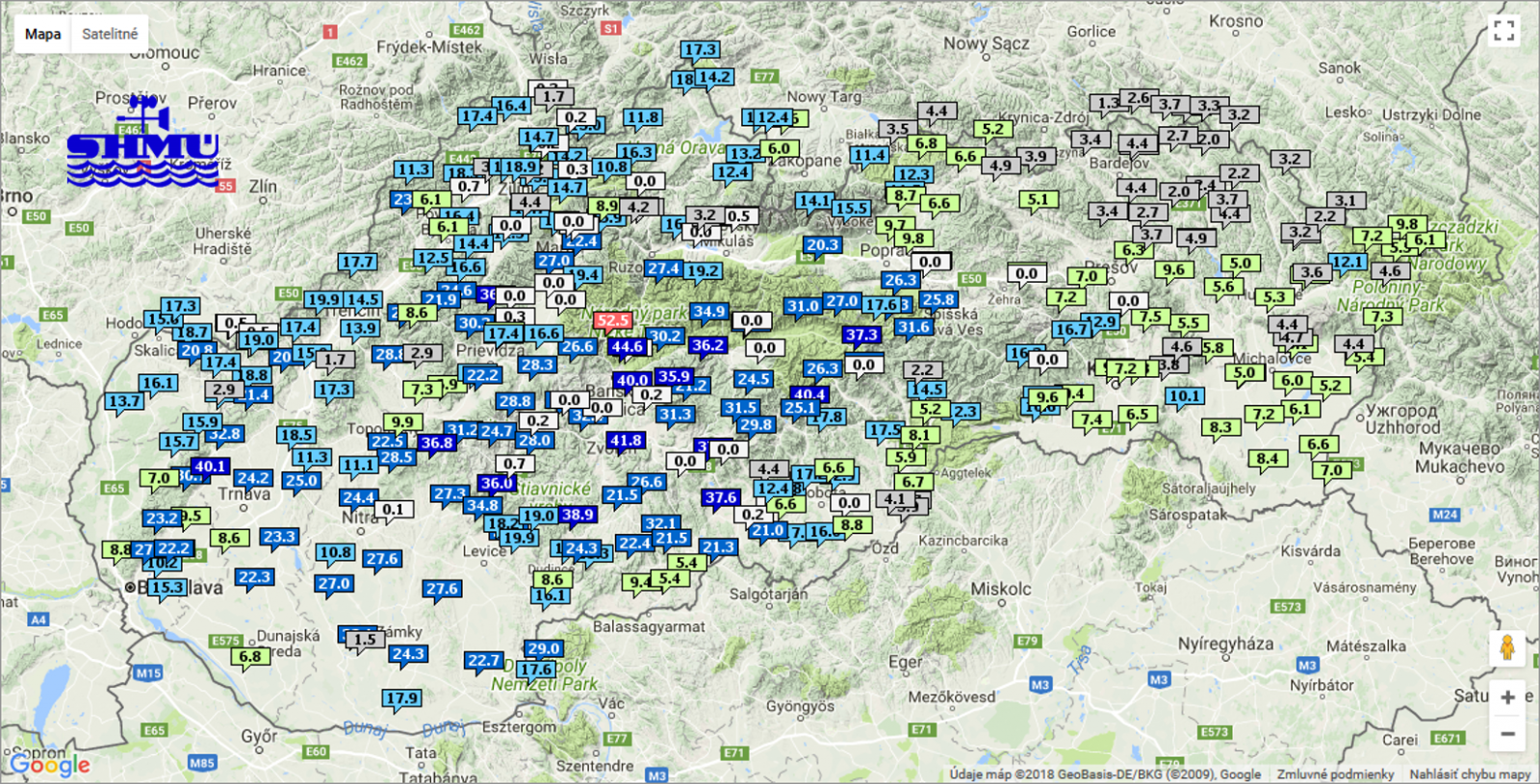The height and width of the screenshot is (784, 1540).
Task: Click the 37.3 dark blue marker
Action: click(x=861, y=336)
